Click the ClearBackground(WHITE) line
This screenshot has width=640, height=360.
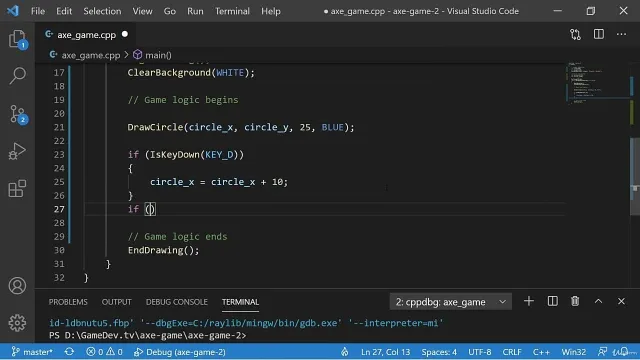point(191,73)
